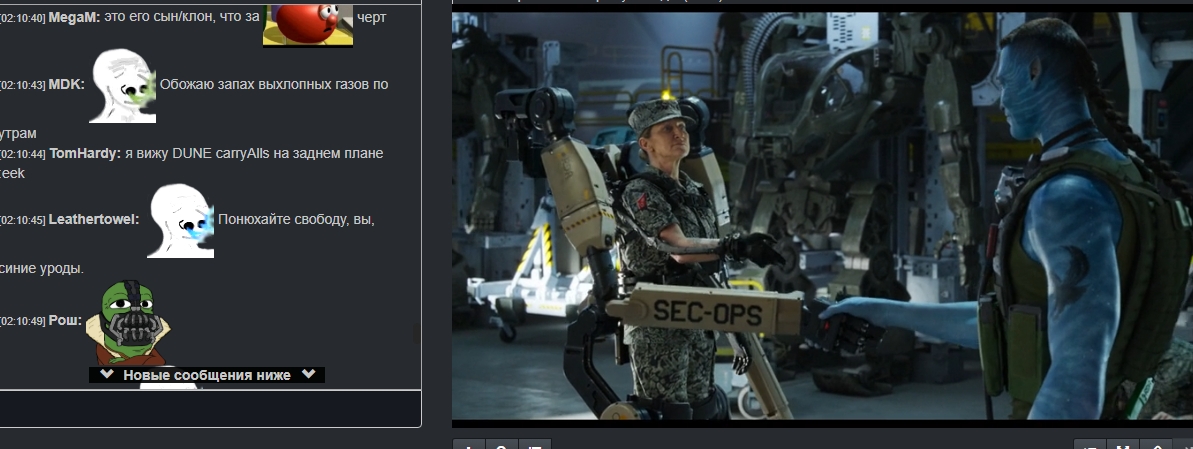
Task: Select the username TomHardy in chat
Action: pyautogui.click(x=85, y=154)
